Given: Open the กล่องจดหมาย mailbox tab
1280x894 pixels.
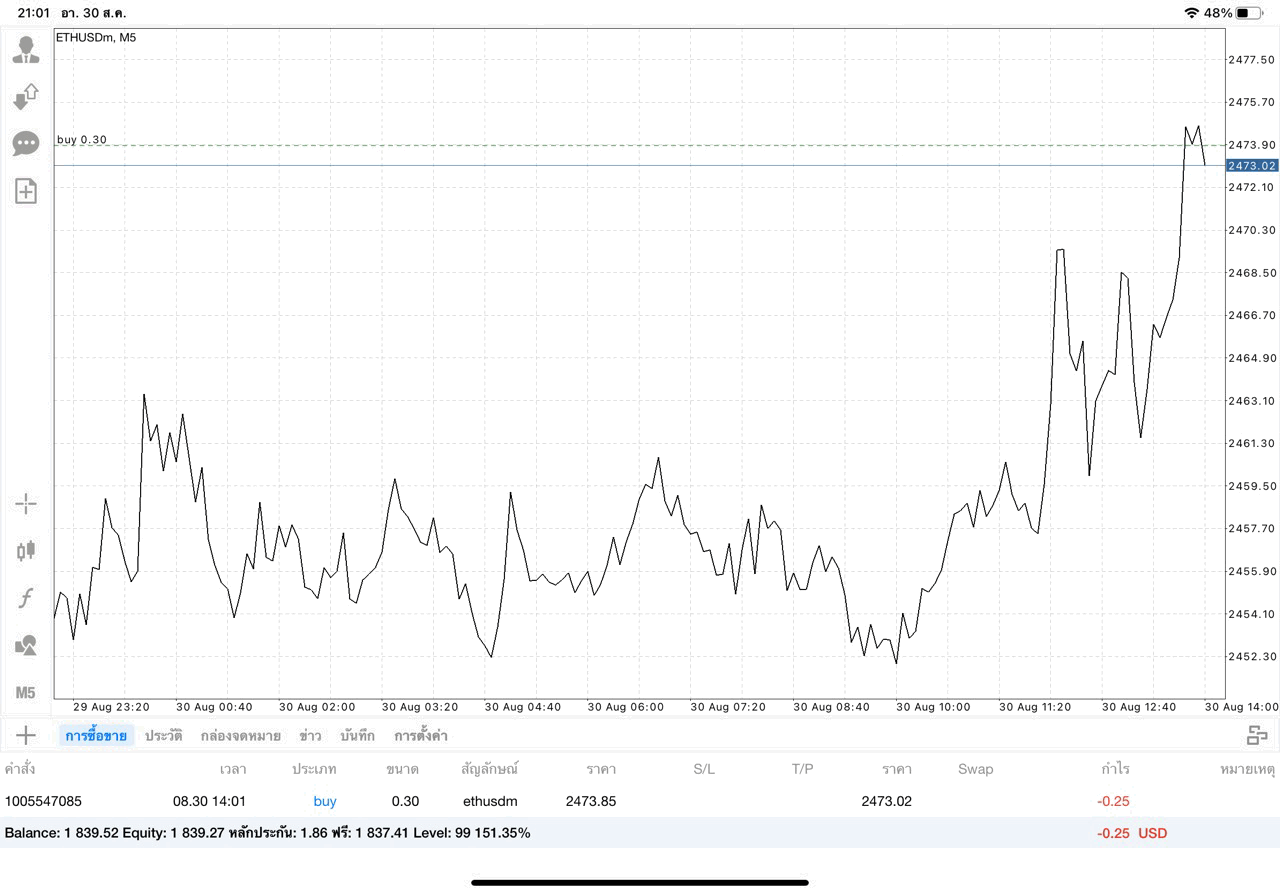Looking at the screenshot, I should (x=240, y=736).
